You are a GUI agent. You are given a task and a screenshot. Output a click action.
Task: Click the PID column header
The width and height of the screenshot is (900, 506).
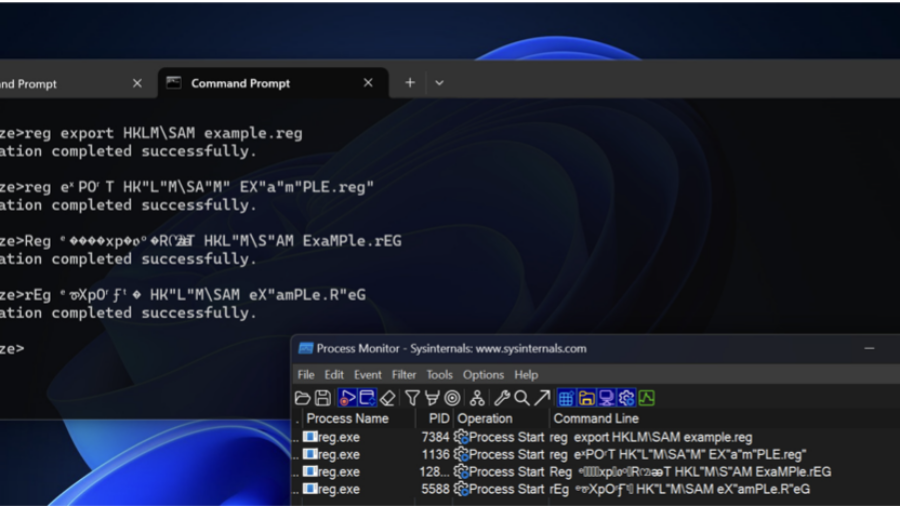[435, 418]
